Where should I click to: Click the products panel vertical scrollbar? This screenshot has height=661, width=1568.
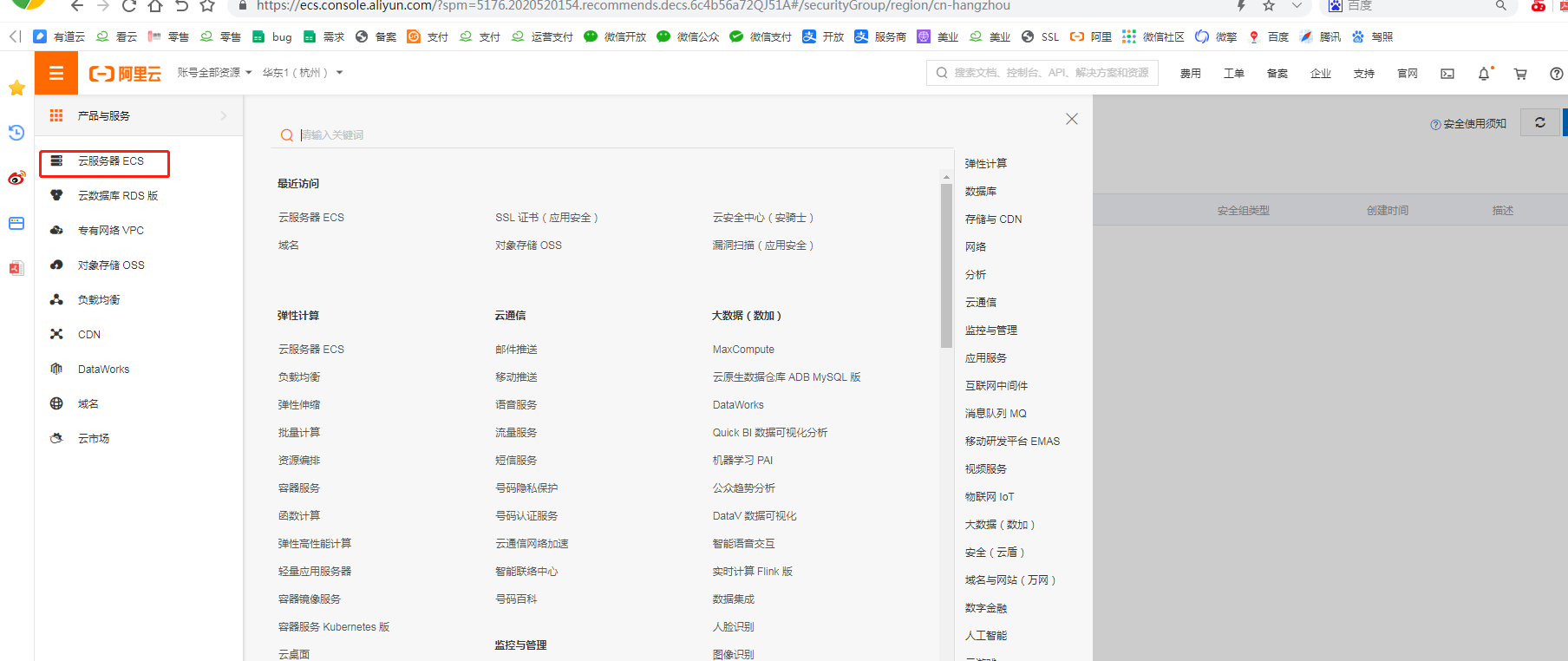946,265
